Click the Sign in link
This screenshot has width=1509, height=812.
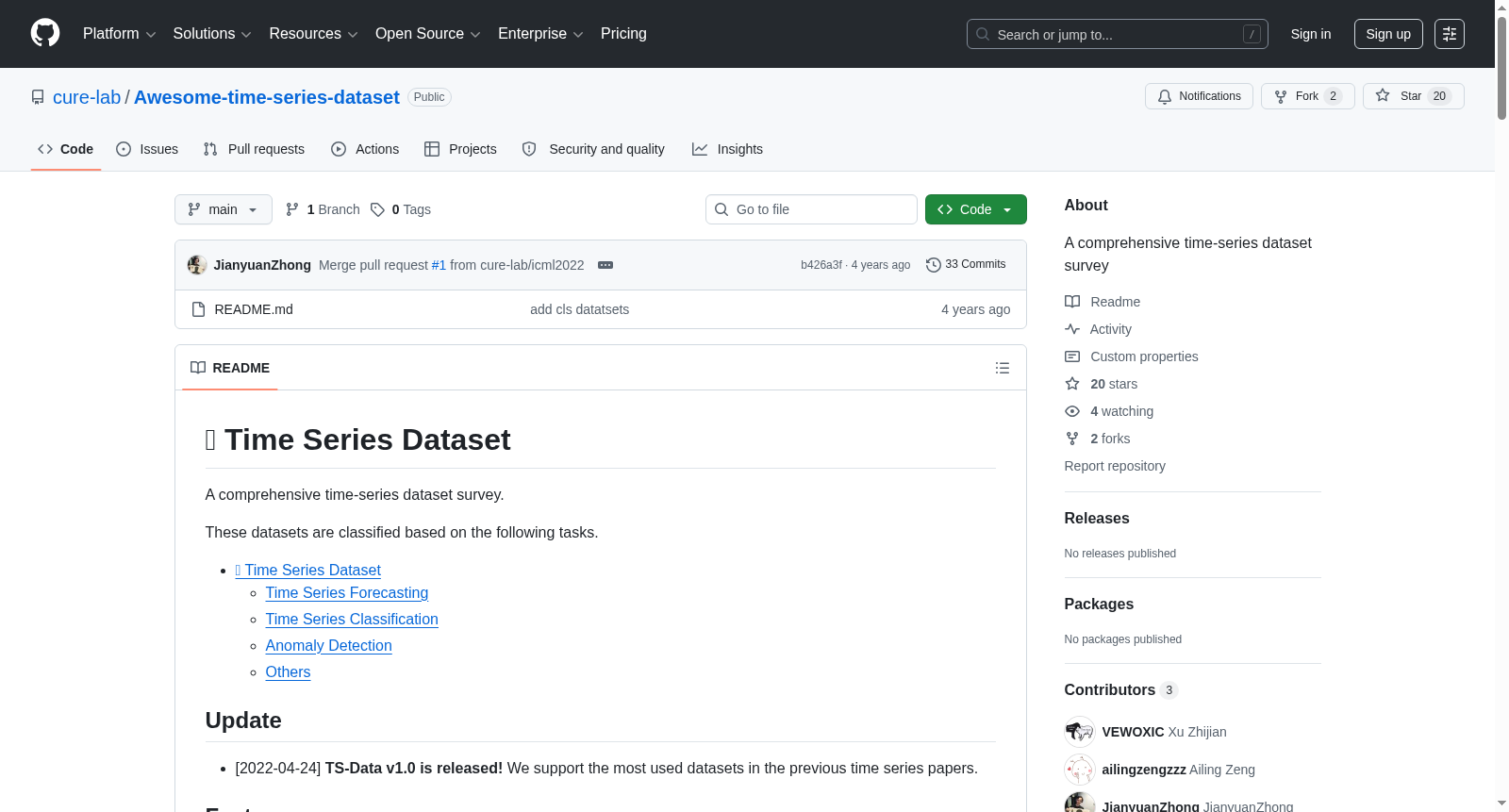(x=1311, y=34)
